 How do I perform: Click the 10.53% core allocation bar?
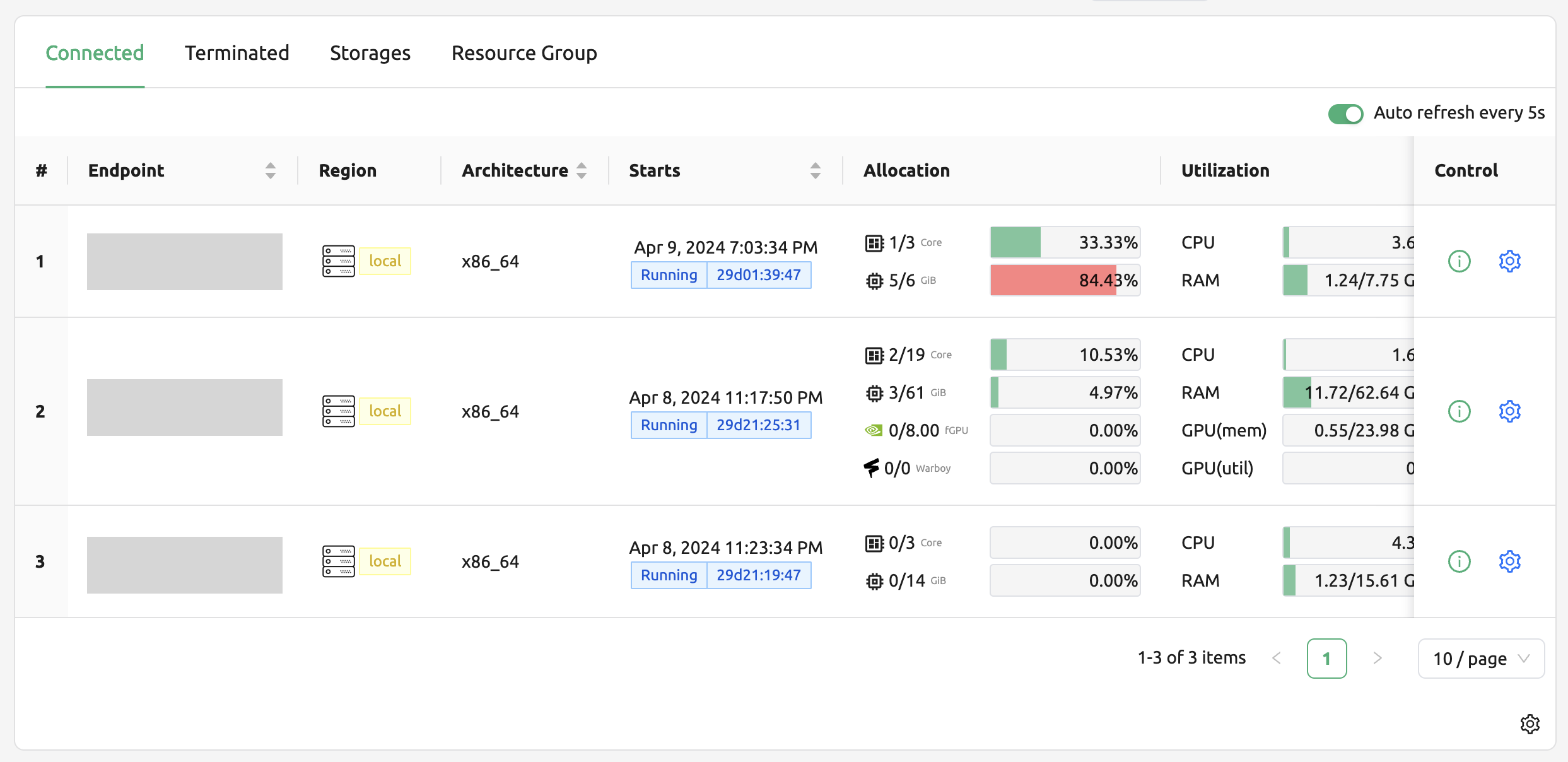tap(1065, 355)
